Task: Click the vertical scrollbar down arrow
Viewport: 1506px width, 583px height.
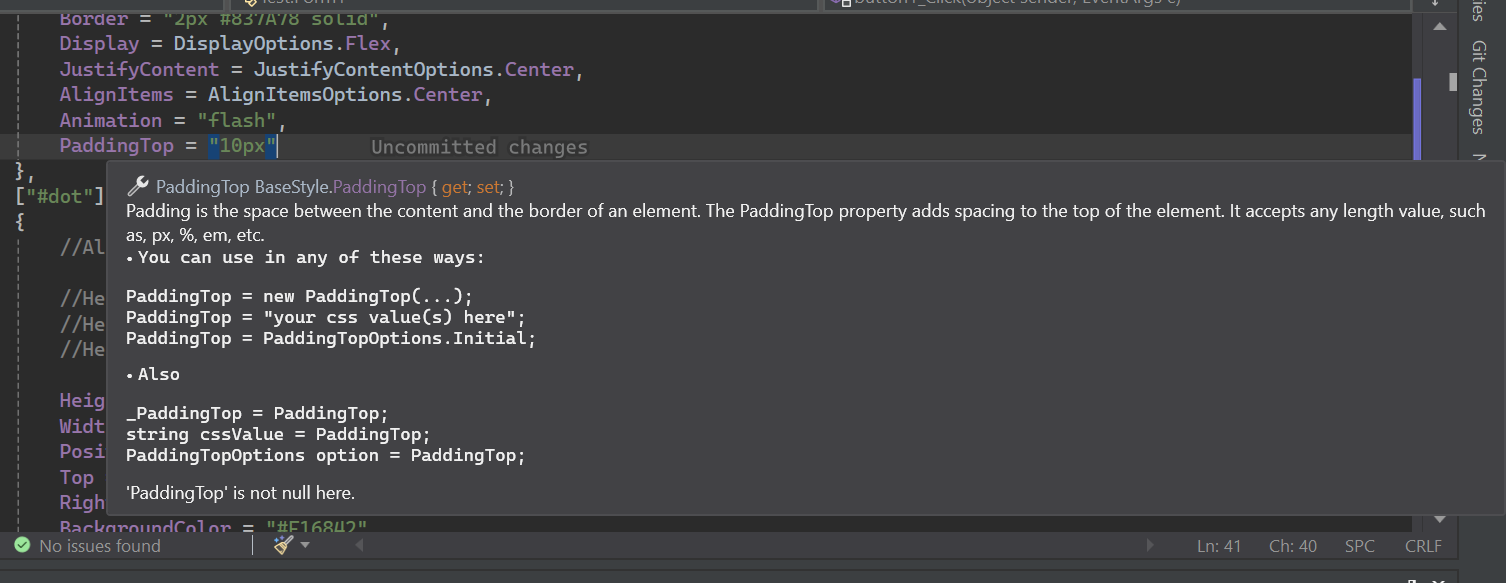Action: click(1440, 520)
